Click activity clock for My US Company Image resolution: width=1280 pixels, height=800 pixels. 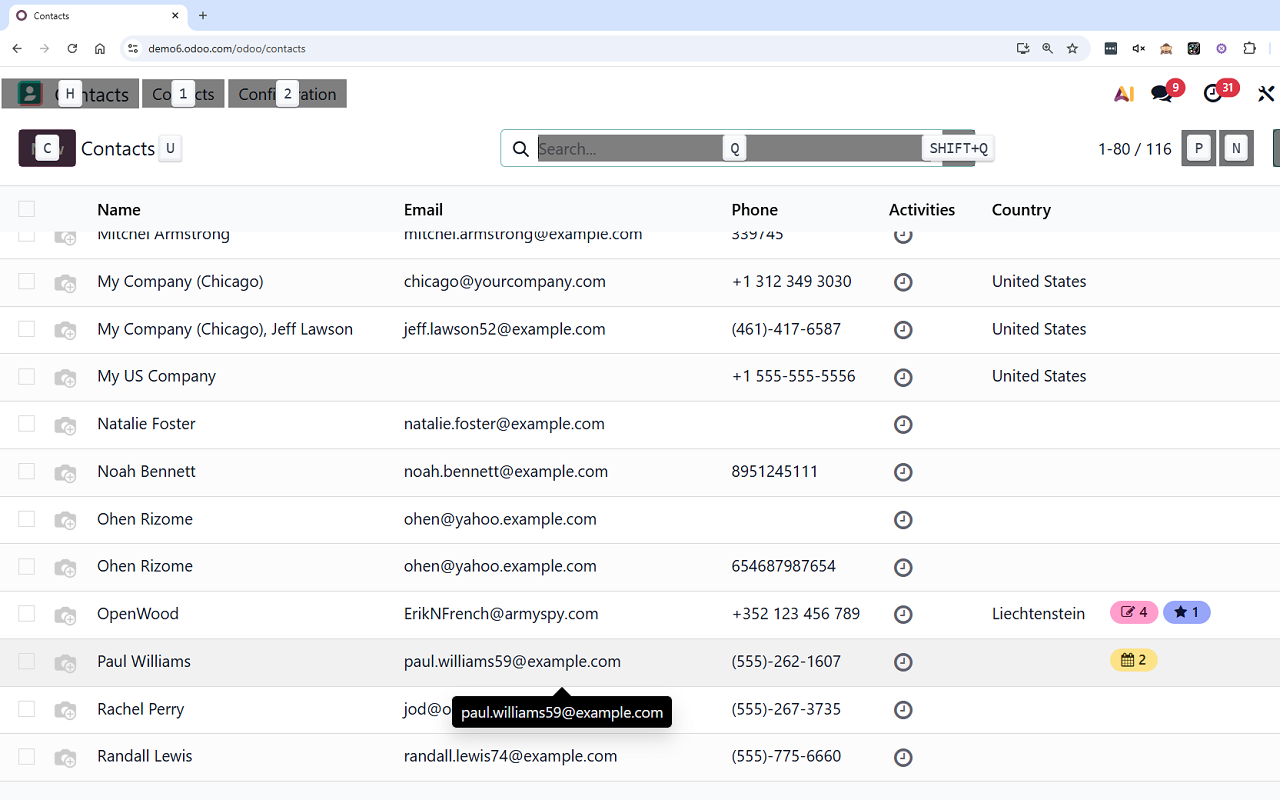tap(903, 377)
